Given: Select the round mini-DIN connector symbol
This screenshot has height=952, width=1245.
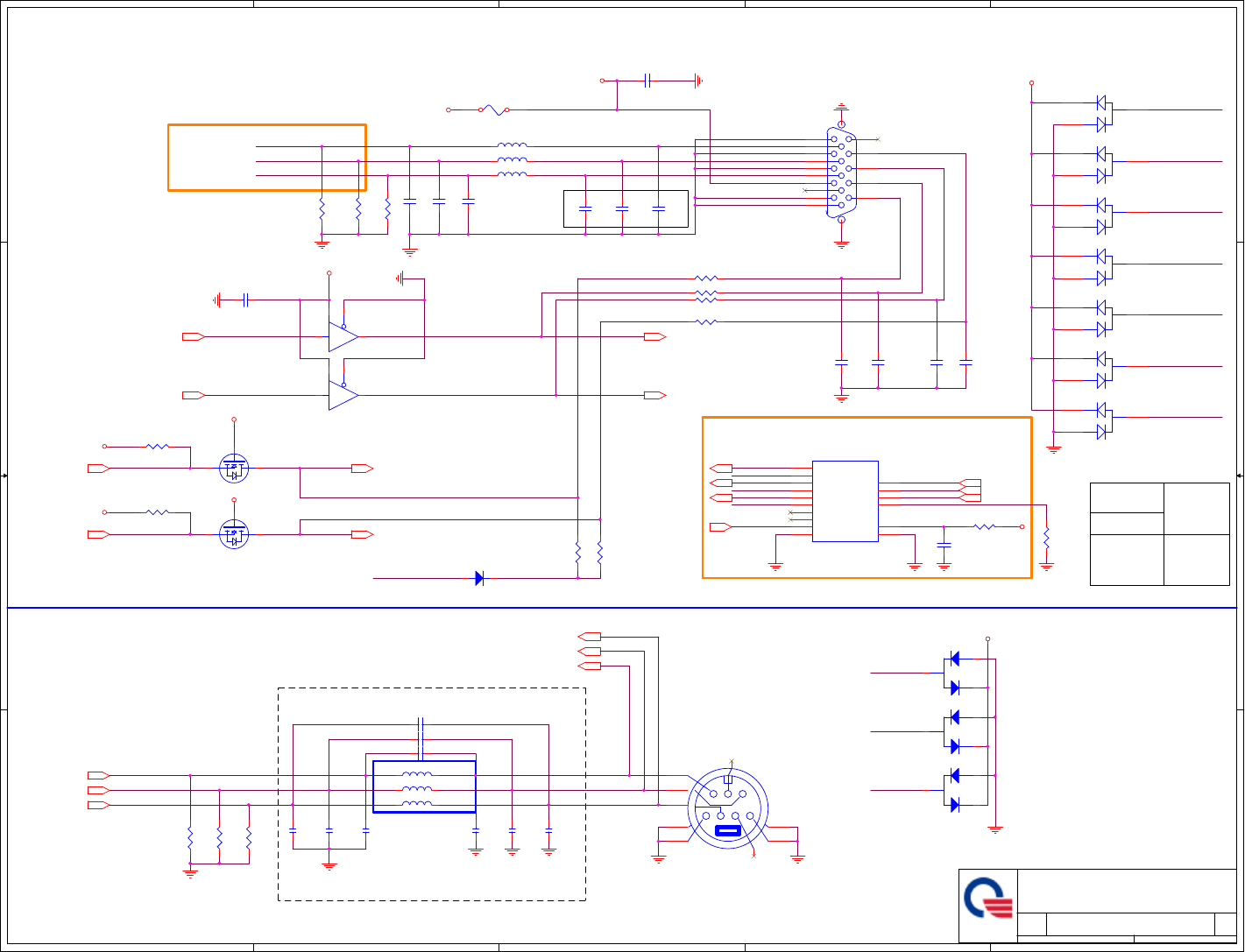Looking at the screenshot, I should pos(727,807).
